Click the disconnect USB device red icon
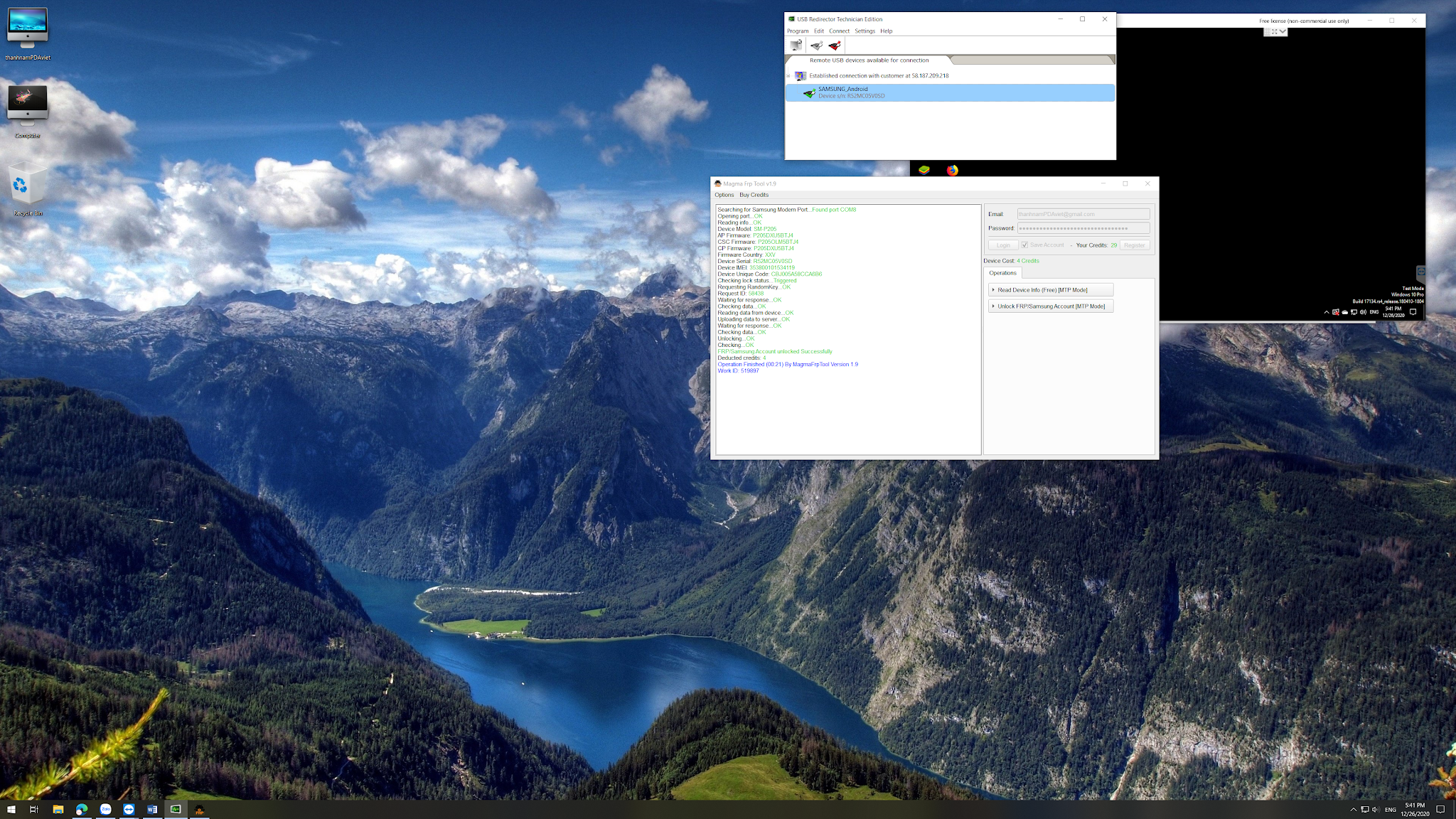Viewport: 1456px width, 819px height. pos(835,45)
